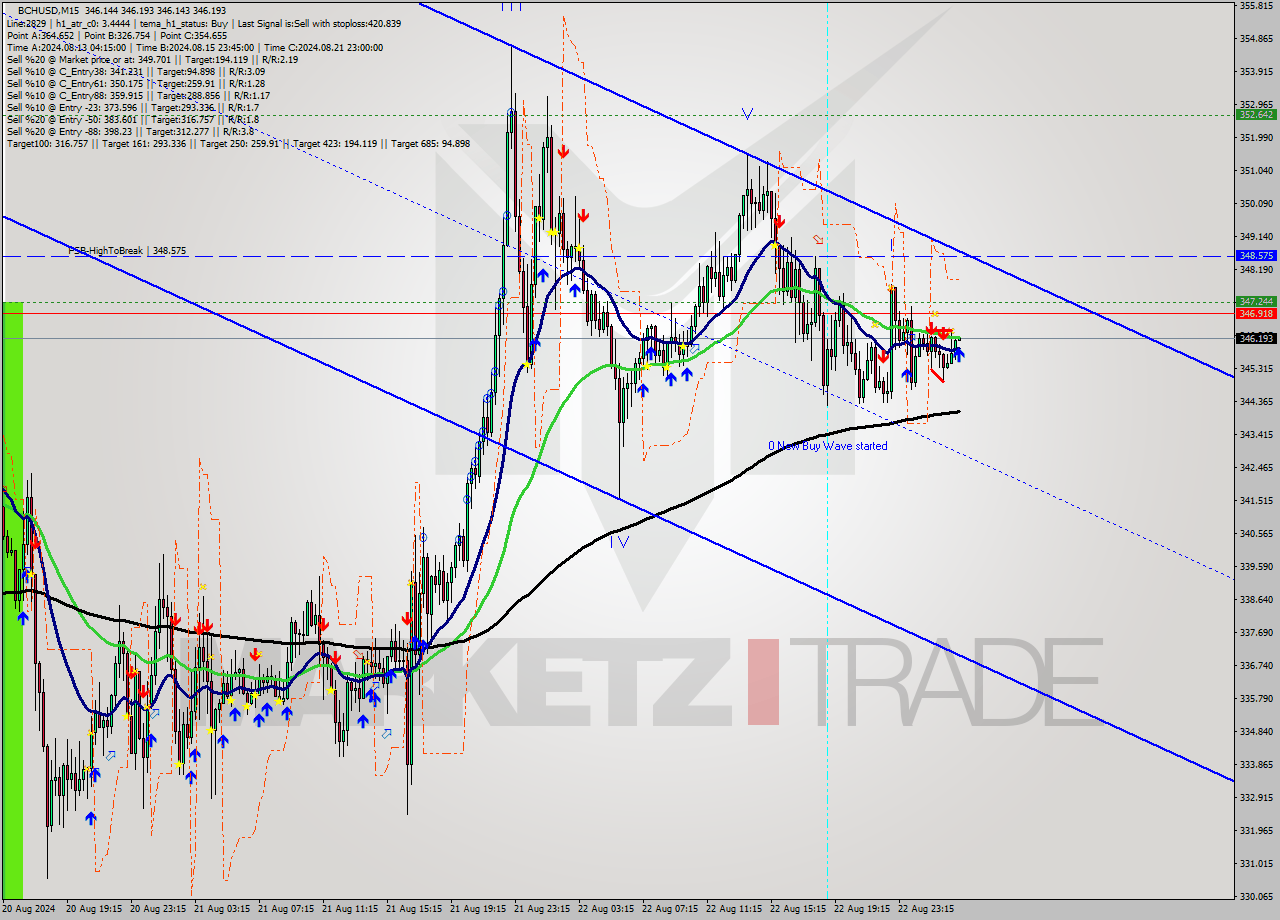The height and width of the screenshot is (920, 1280).
Task: Click the '20 Aug 19:15' time label
Action: [x=94, y=909]
